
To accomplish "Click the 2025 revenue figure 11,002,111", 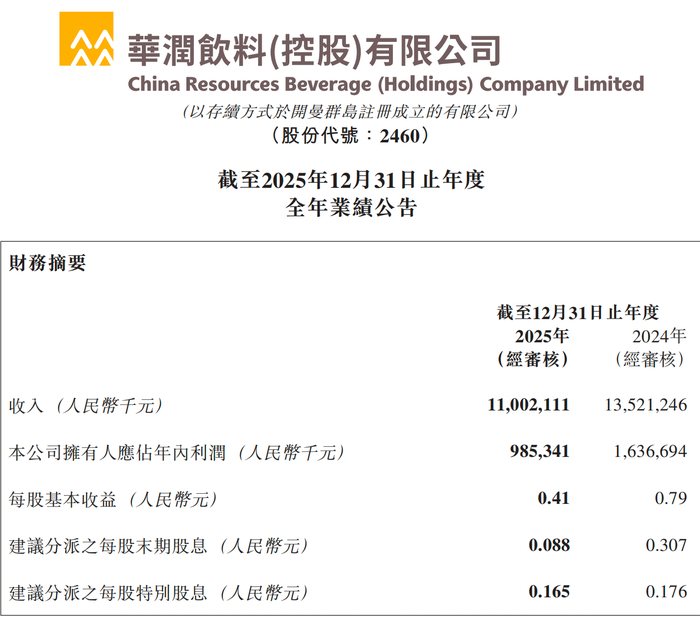I will [x=527, y=405].
